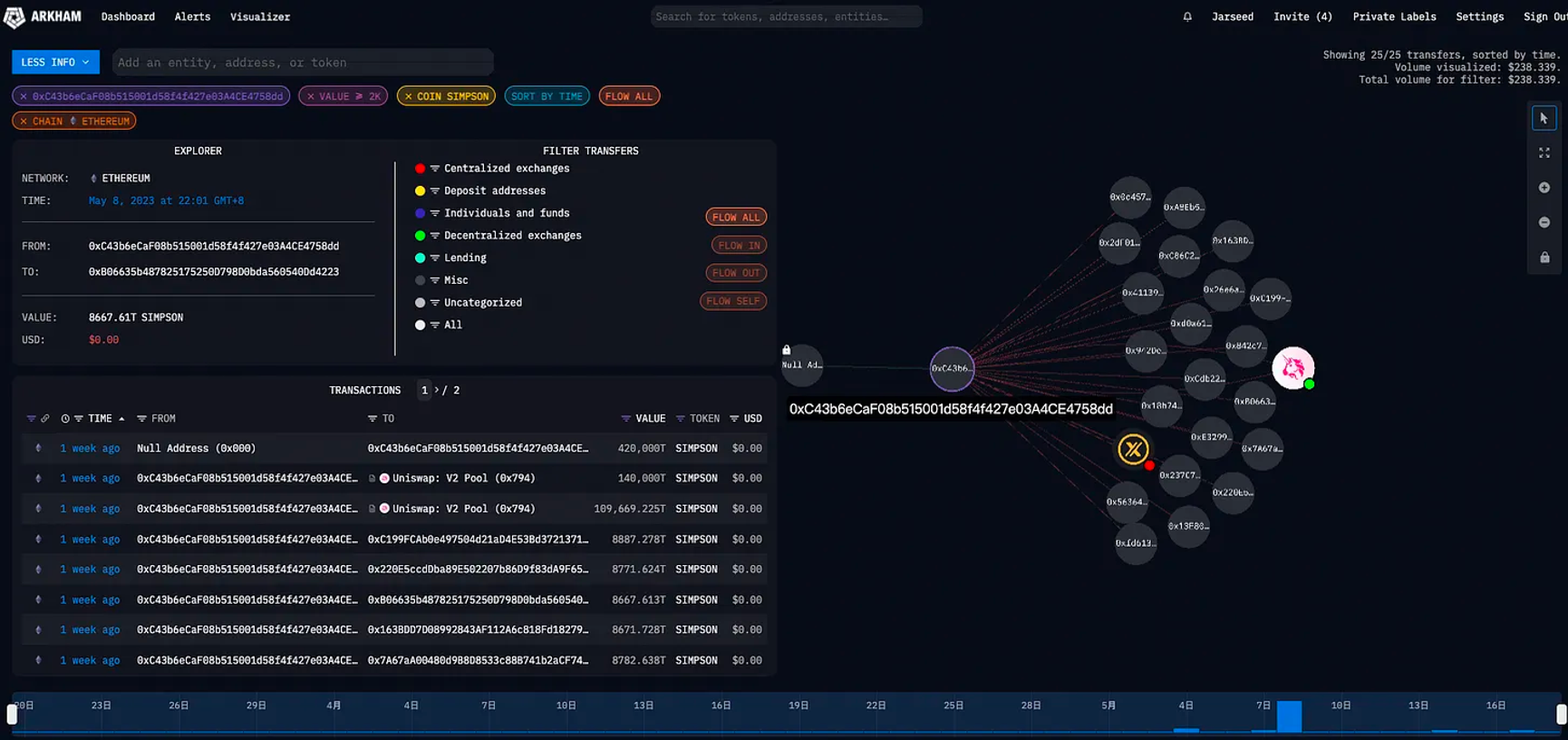Open Null Address (0x000) link
This screenshot has height=740, width=1568.
(196, 448)
